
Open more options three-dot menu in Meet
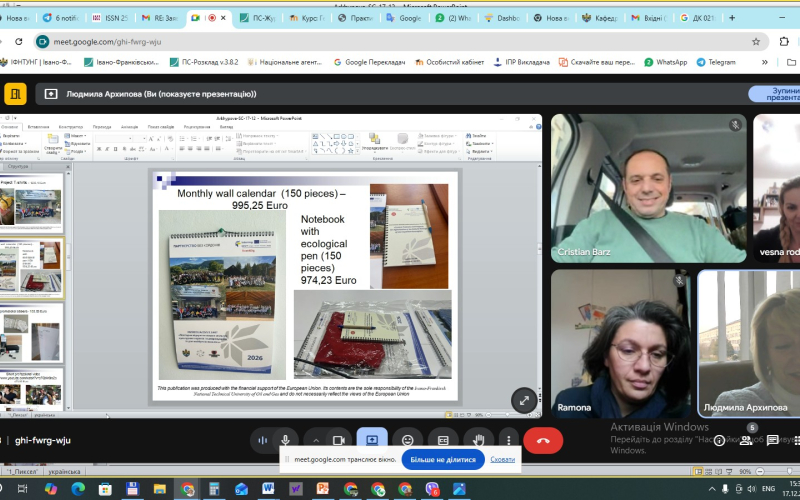(508, 440)
